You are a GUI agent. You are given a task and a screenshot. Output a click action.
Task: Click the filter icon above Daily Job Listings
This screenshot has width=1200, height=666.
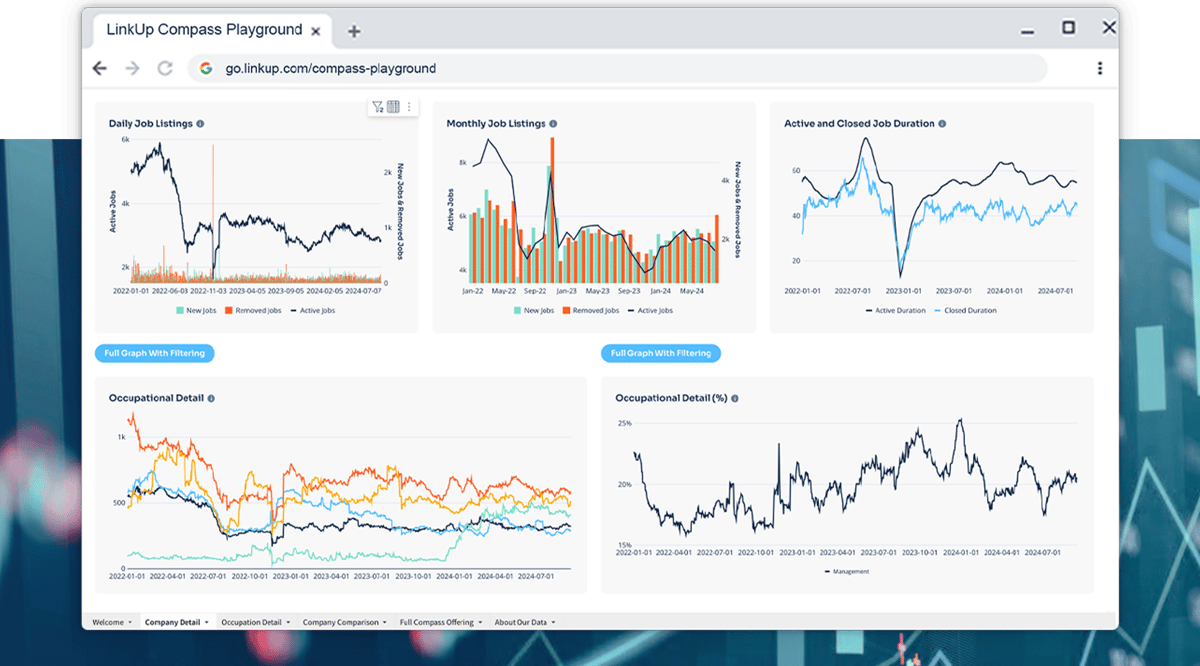point(378,107)
